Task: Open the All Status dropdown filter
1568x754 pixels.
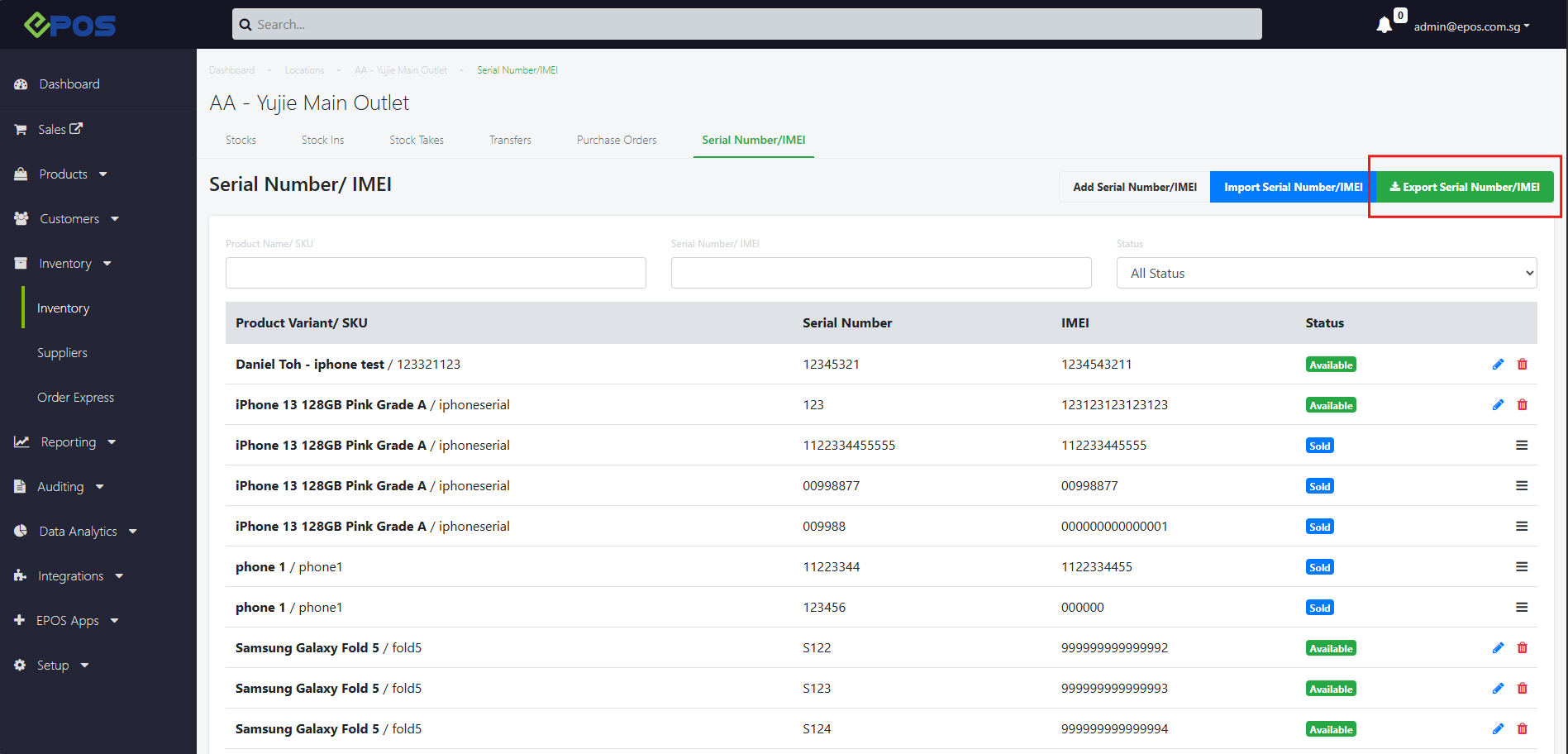Action: [1326, 273]
